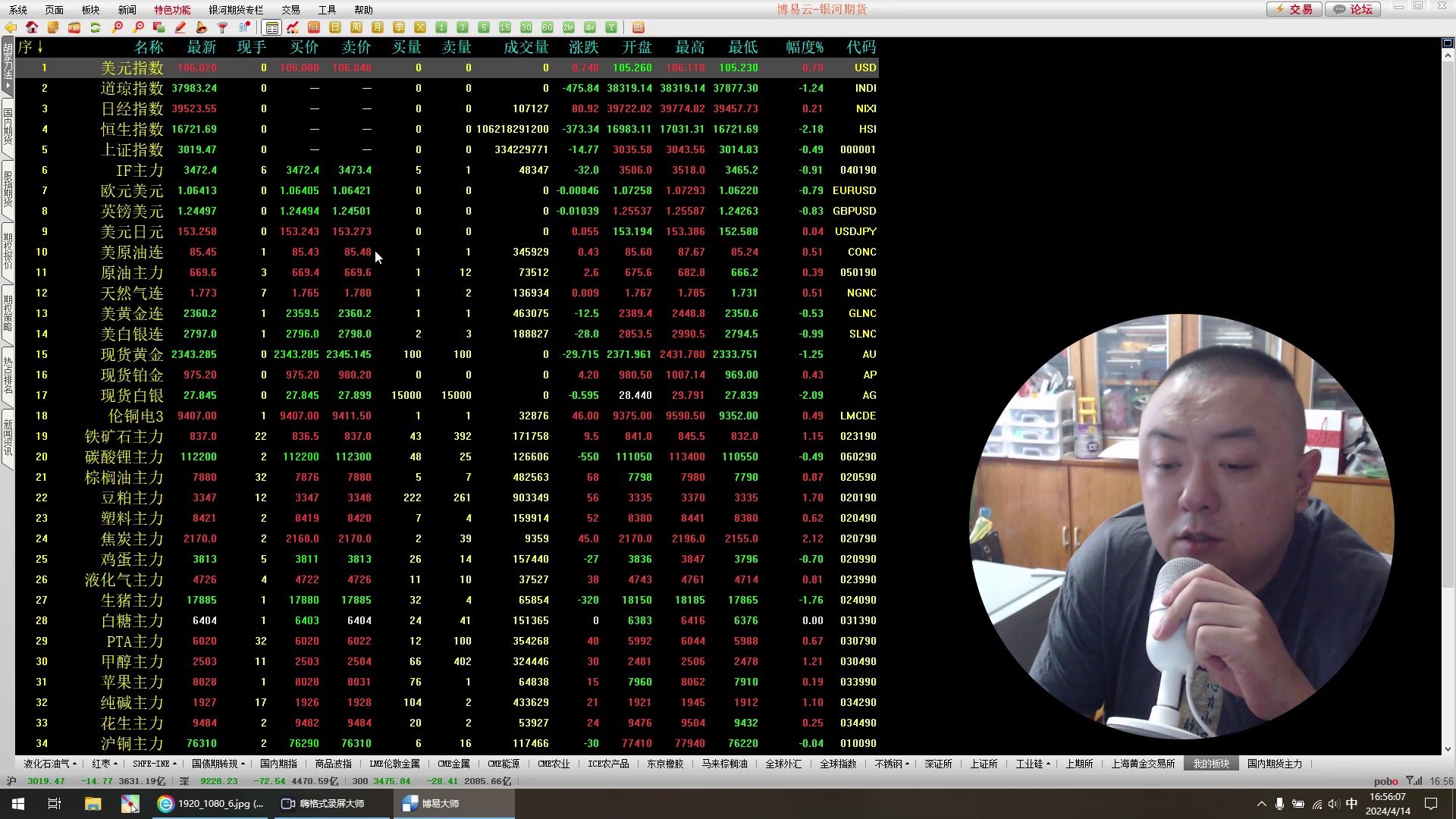Toggle microphone icon in system tray
The width and height of the screenshot is (1456, 819).
1279,804
